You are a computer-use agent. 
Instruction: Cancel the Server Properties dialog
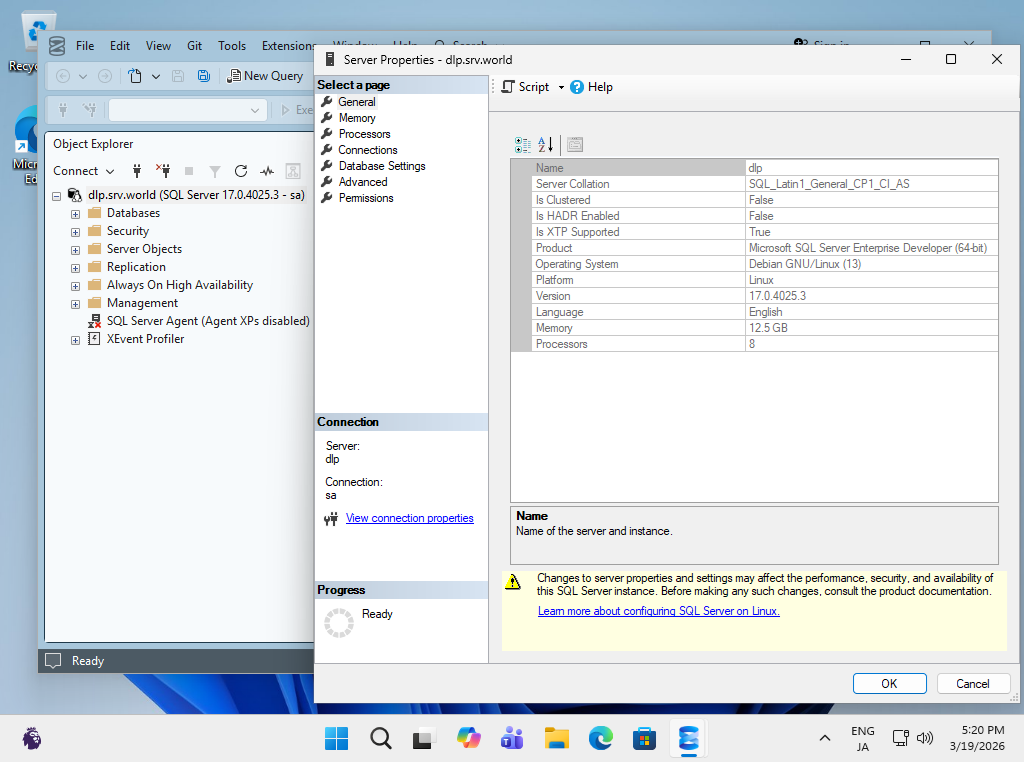(x=973, y=684)
